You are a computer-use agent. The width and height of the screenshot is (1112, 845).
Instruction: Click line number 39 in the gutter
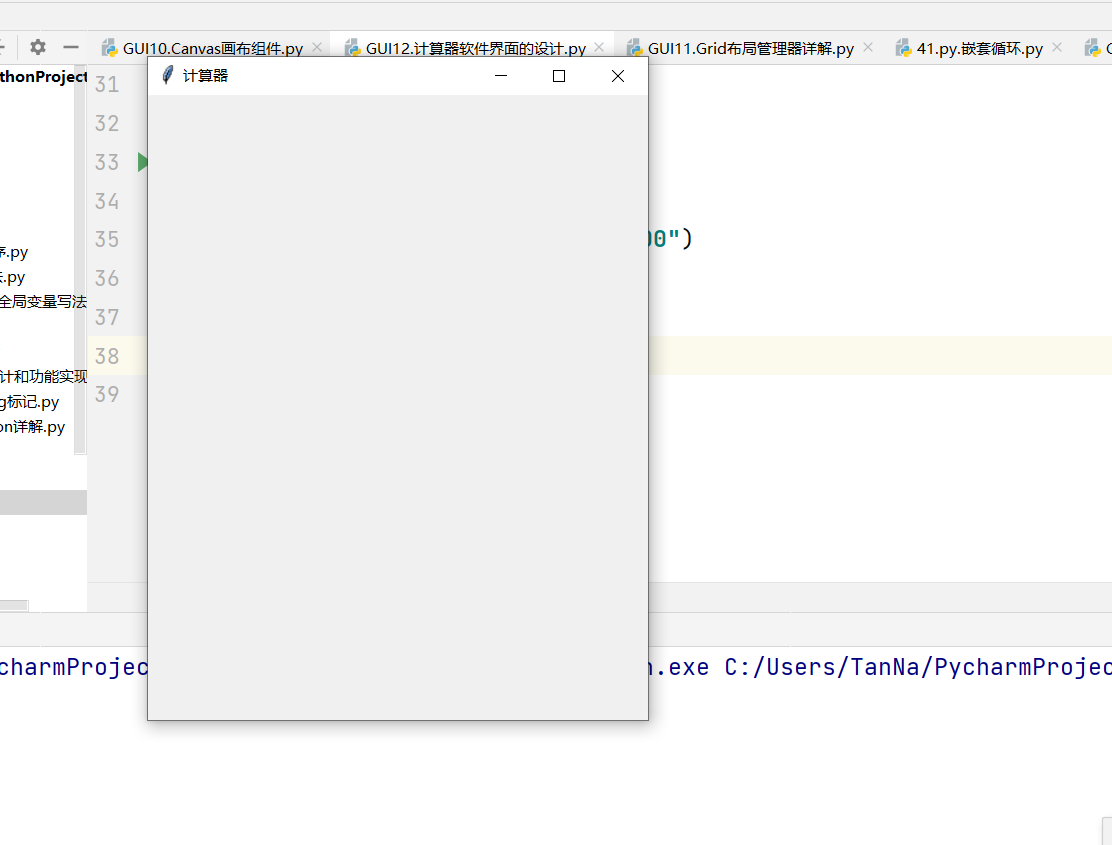[x=107, y=394]
